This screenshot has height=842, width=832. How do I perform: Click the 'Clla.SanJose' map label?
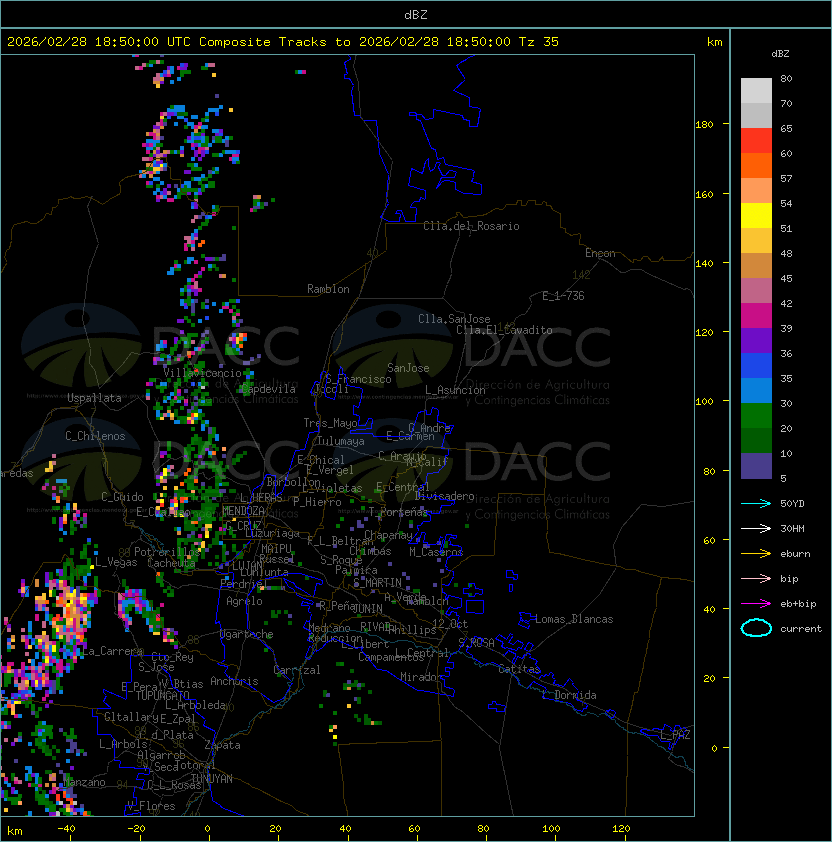pyautogui.click(x=454, y=319)
